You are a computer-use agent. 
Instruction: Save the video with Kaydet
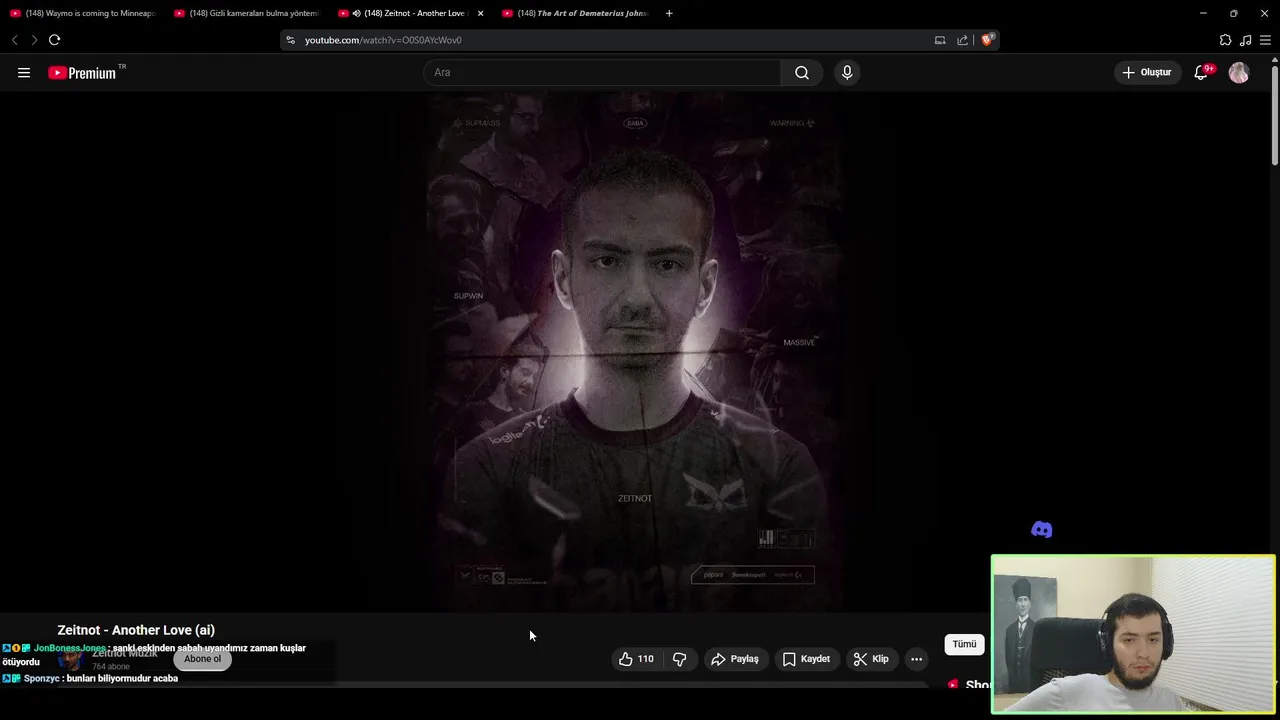806,659
